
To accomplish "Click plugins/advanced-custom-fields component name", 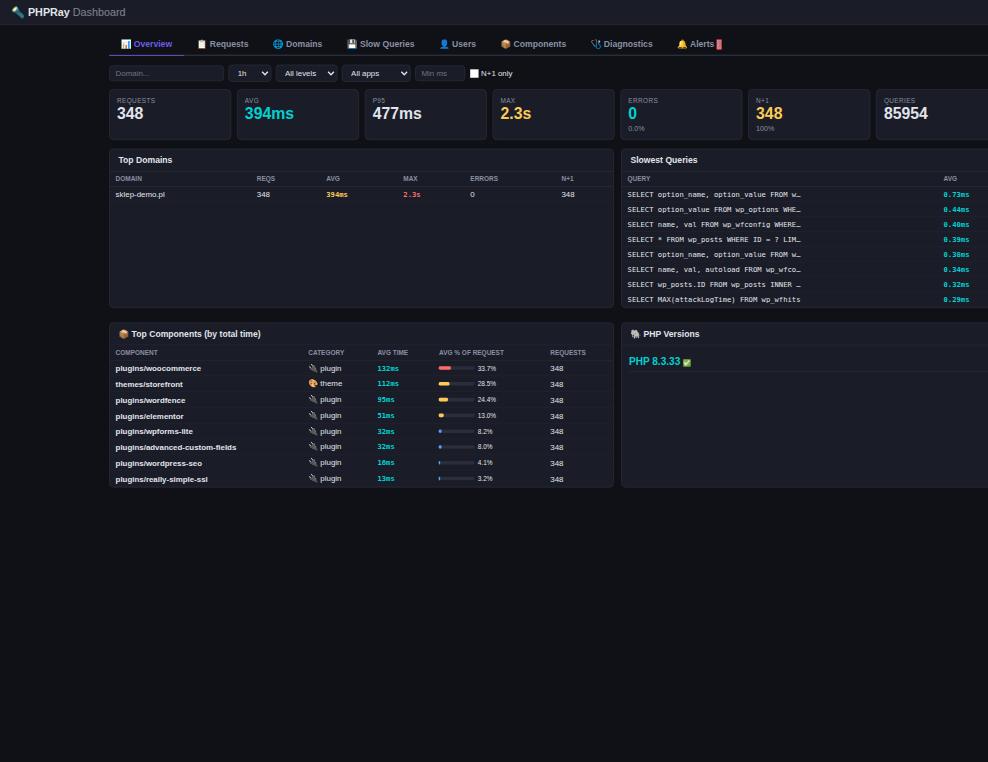I will [x=176, y=447].
